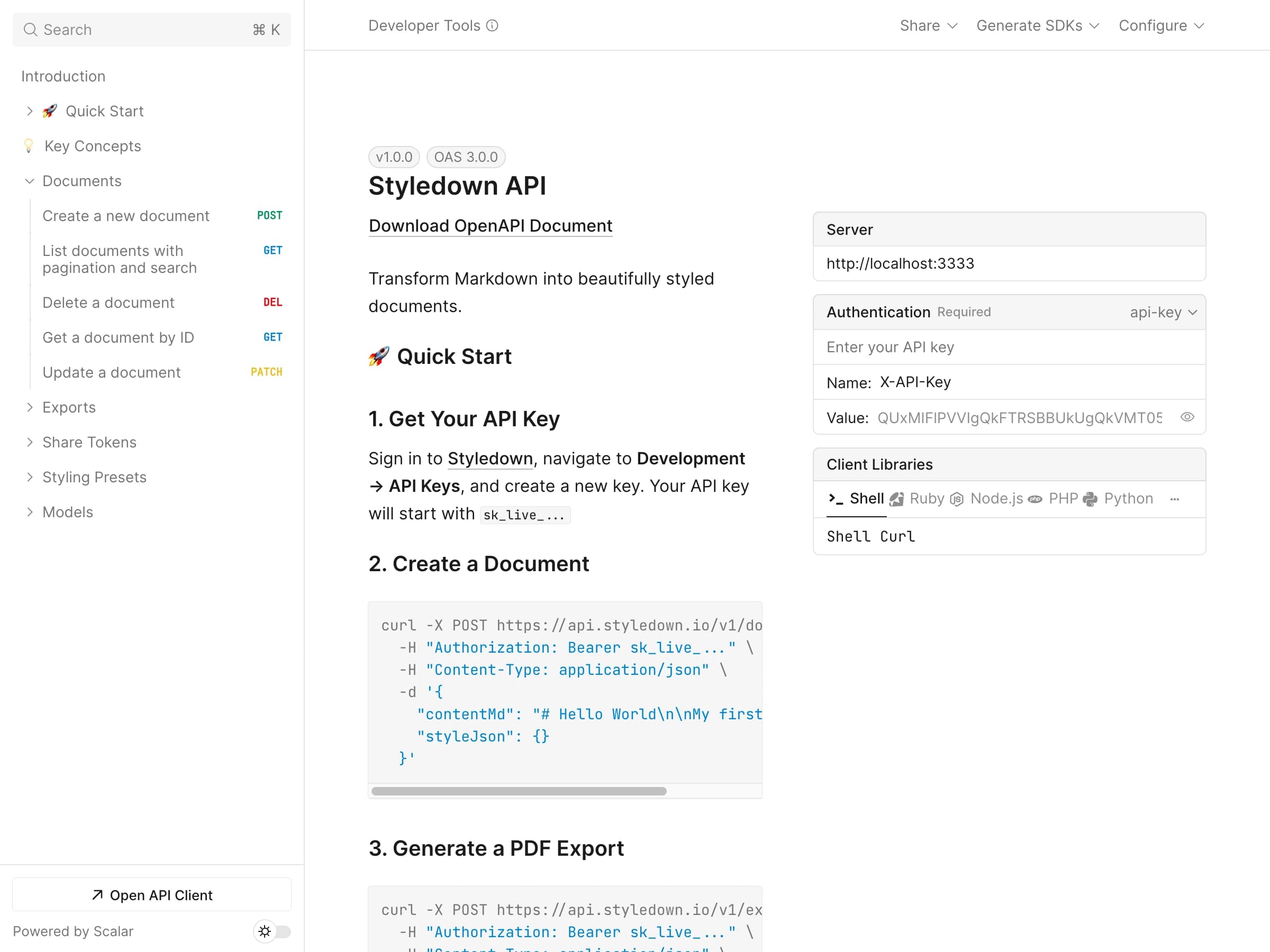Toggle dark mode near Powered by Scalar

coord(271,932)
